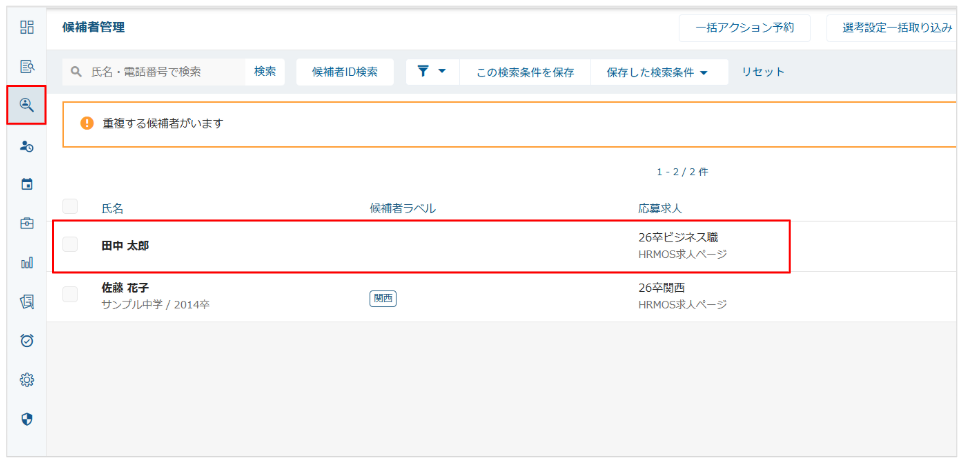This screenshot has width=964, height=463.
Task: Check the box for 佐藤 花子
Action: point(70,294)
